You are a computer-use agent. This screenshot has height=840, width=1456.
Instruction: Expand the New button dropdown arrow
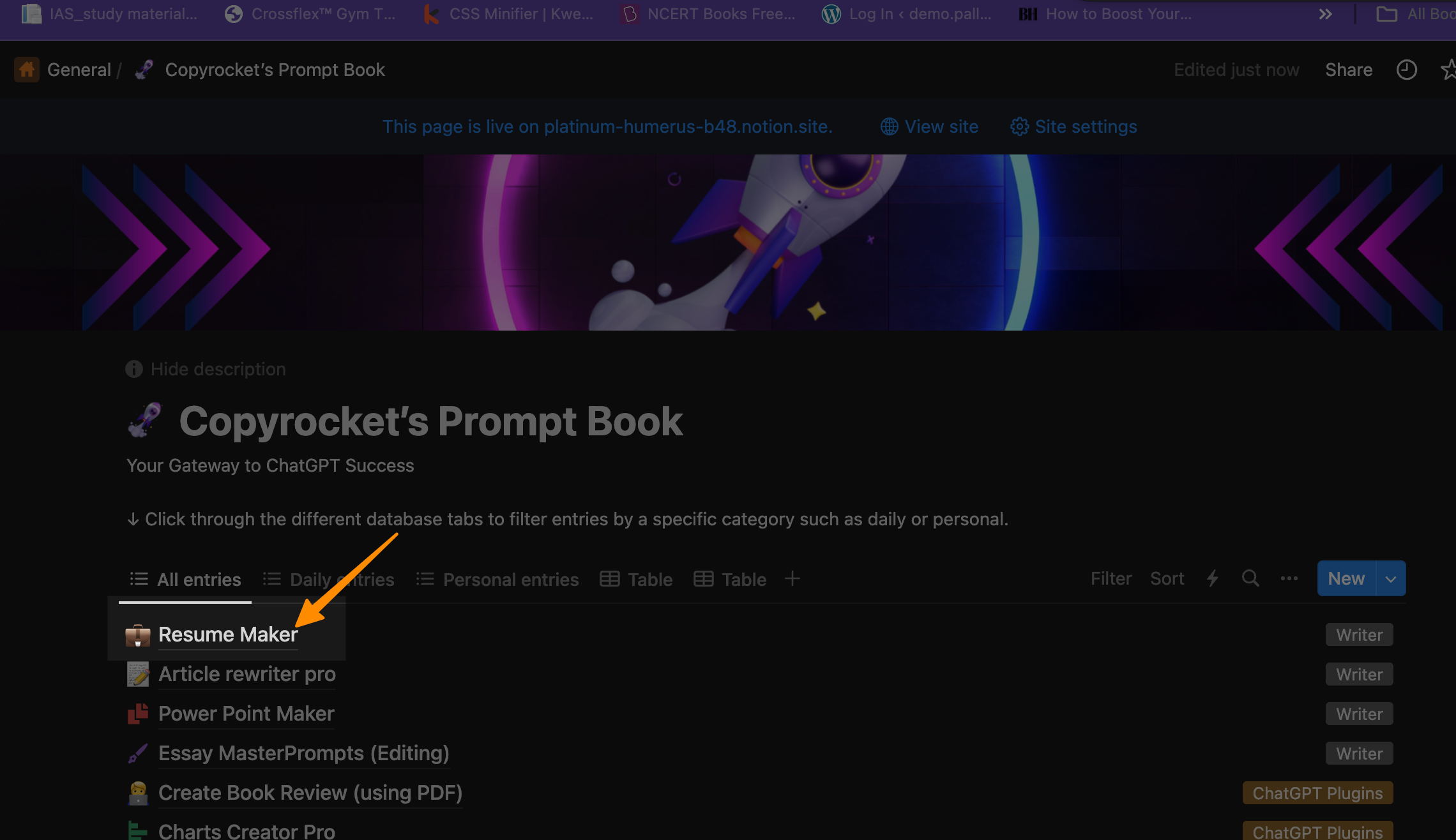tap(1391, 578)
